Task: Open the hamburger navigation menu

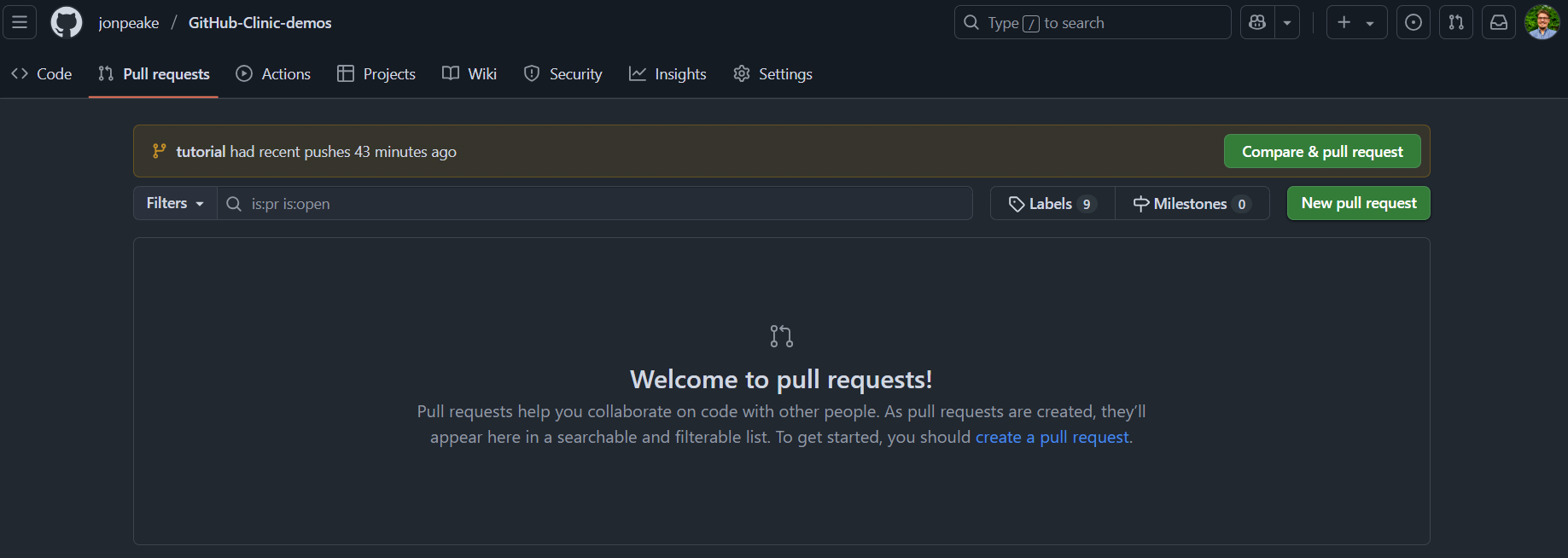Action: 20,23
